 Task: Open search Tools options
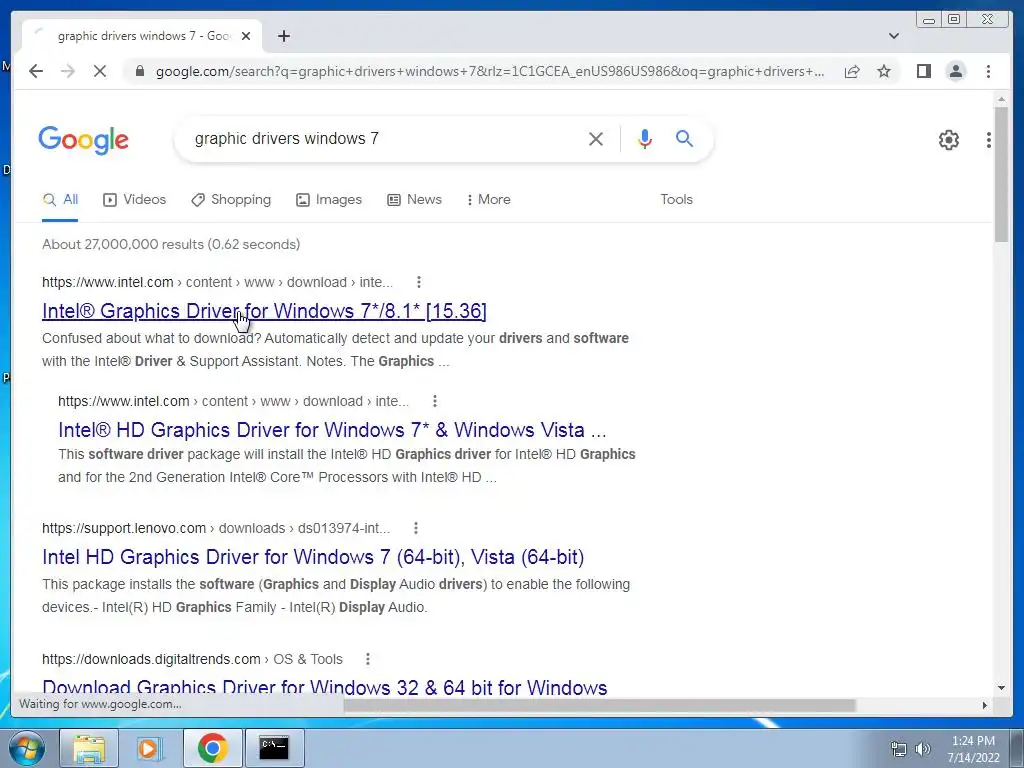point(676,200)
